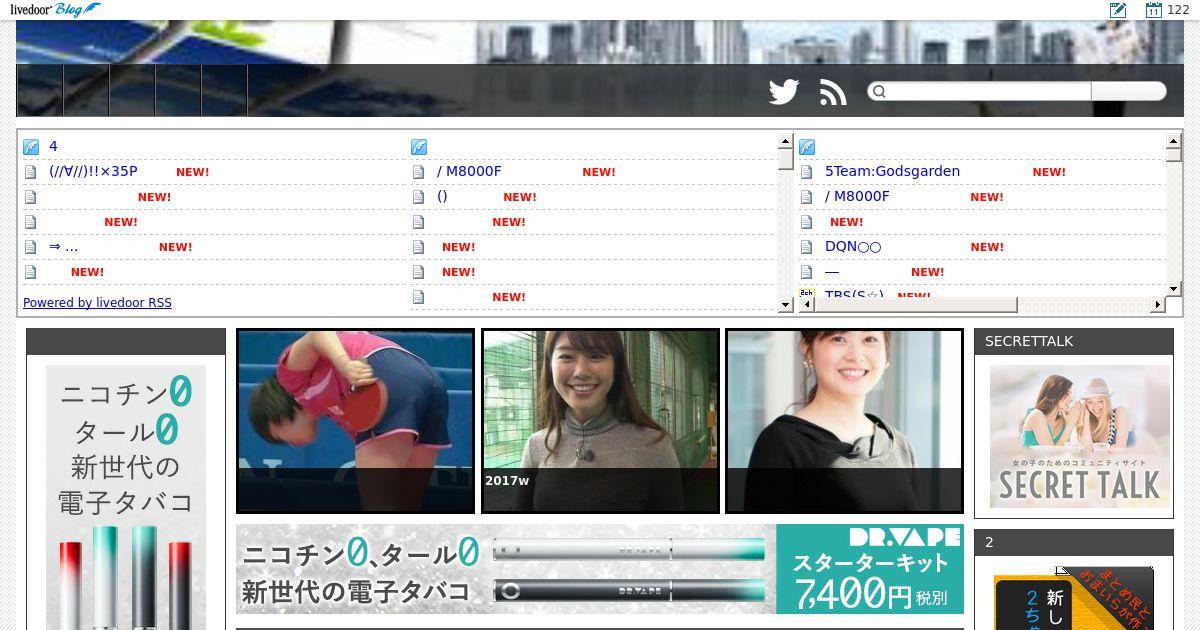Screen dimensions: 1200x630
Task: Open the livedoor Blog logo
Action: 55,10
